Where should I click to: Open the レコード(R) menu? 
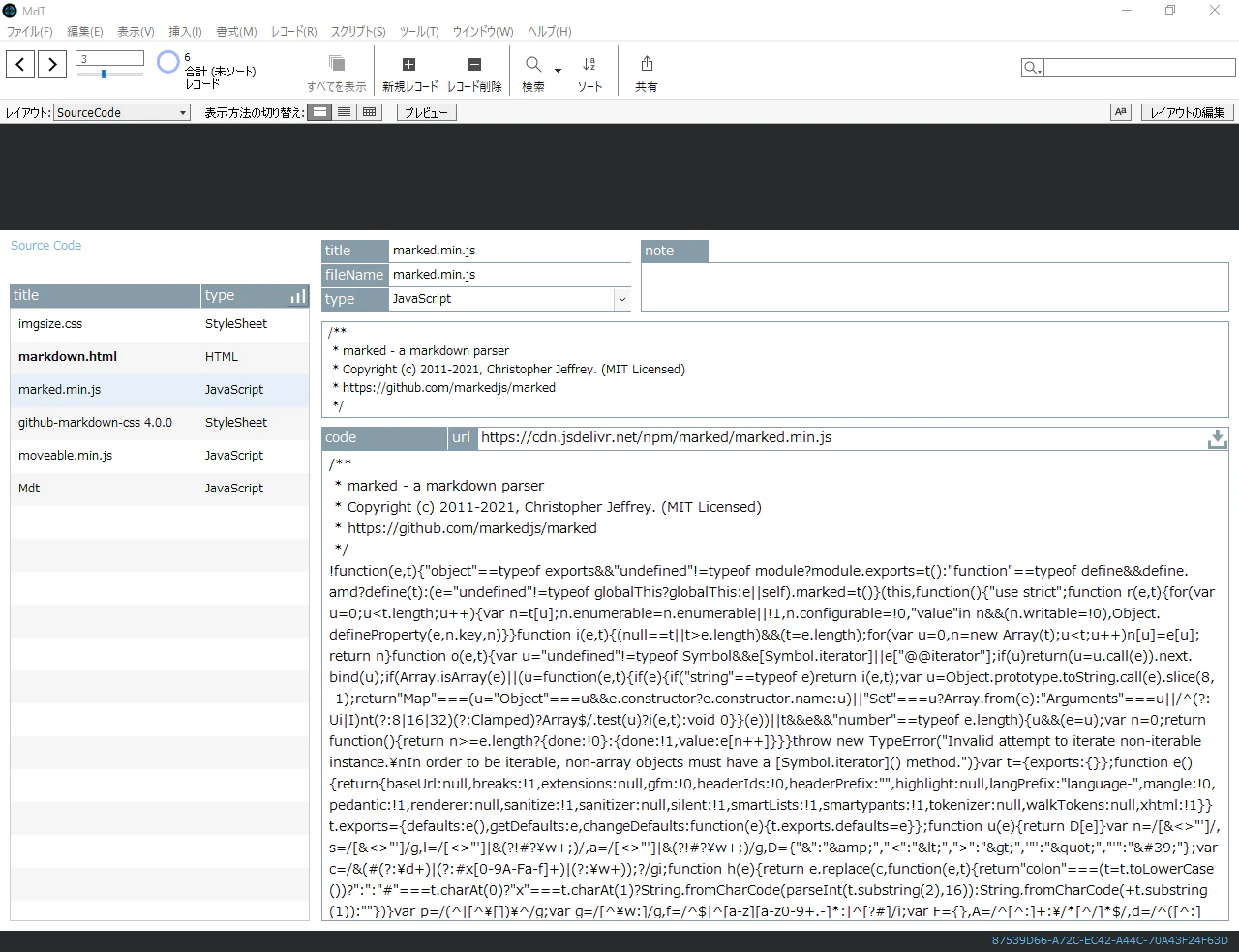(x=294, y=31)
